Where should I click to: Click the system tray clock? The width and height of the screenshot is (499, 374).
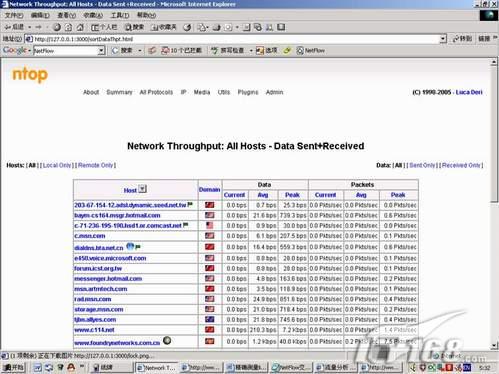click(484, 368)
